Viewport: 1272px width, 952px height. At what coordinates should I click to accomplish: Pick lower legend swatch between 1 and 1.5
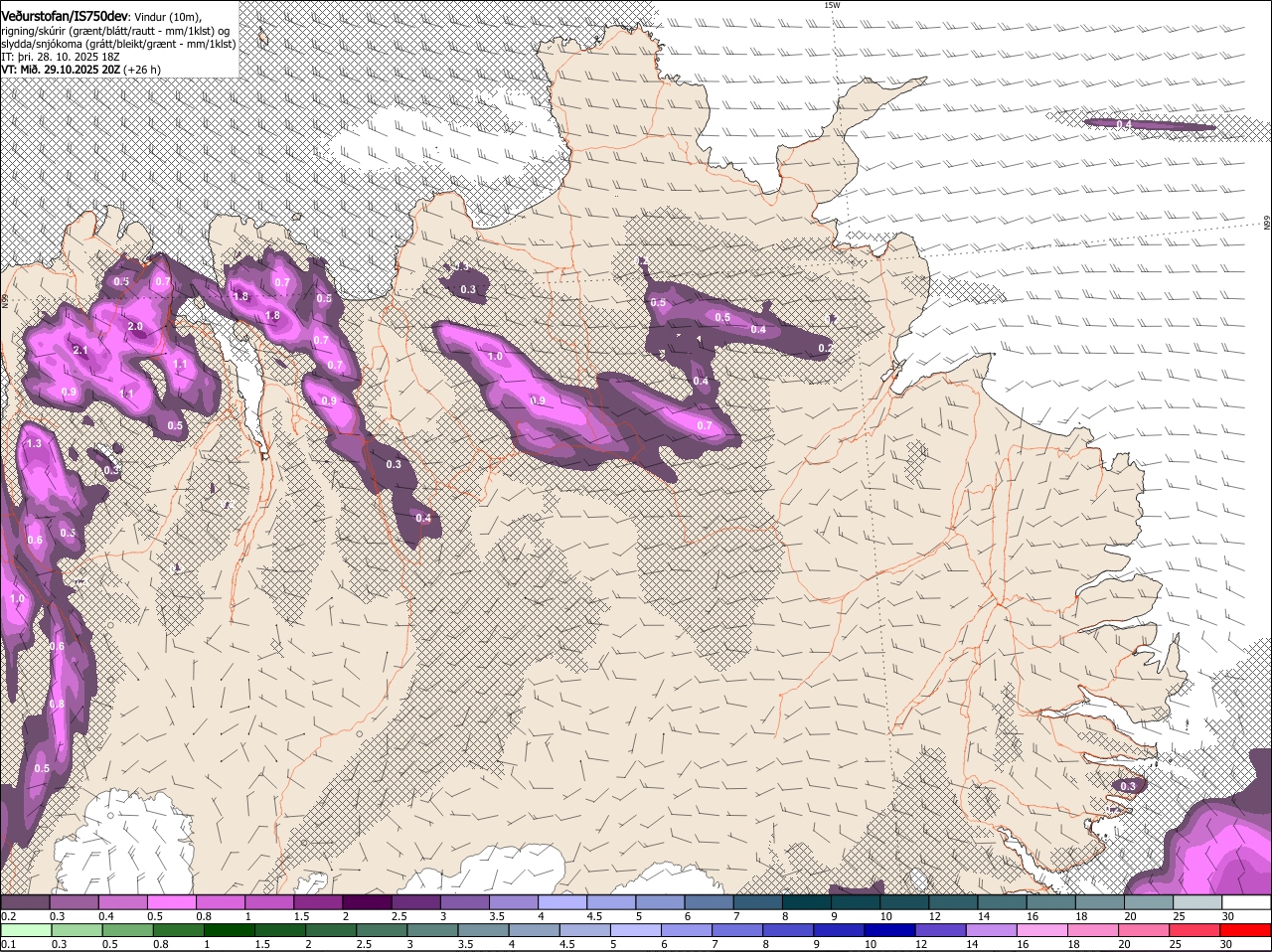coord(229,930)
